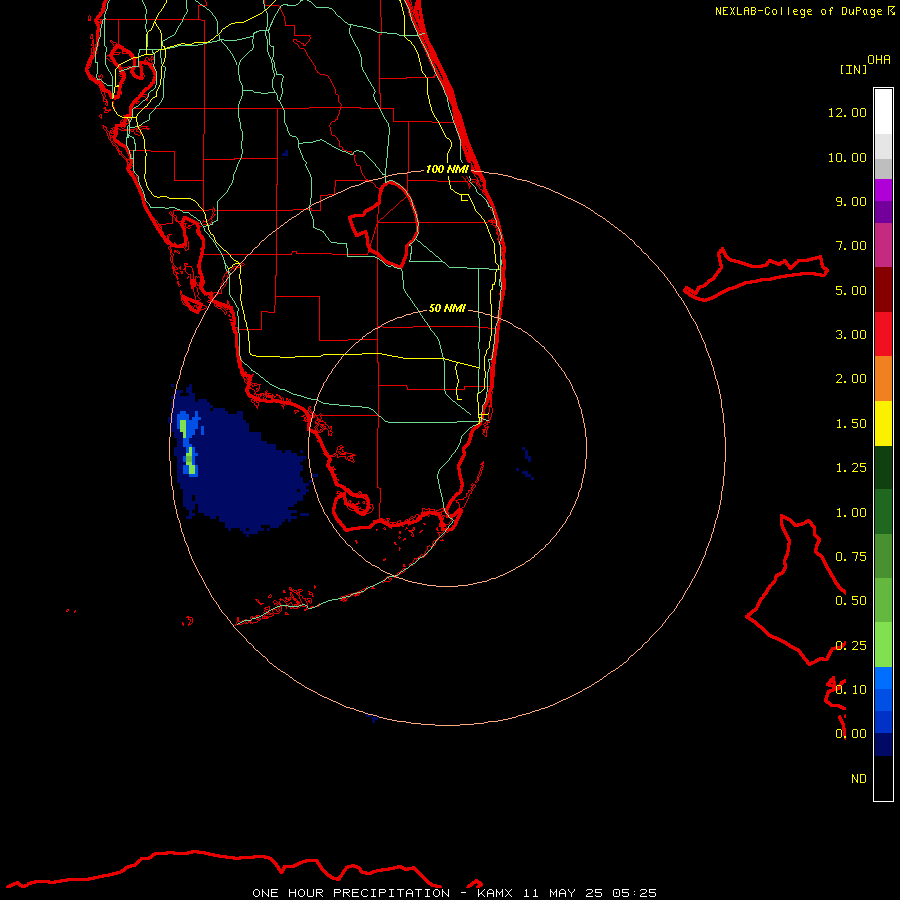Click the 'ONE HOUR PRECIPITATION' caption text
The width and height of the screenshot is (900, 900).
click(351, 893)
